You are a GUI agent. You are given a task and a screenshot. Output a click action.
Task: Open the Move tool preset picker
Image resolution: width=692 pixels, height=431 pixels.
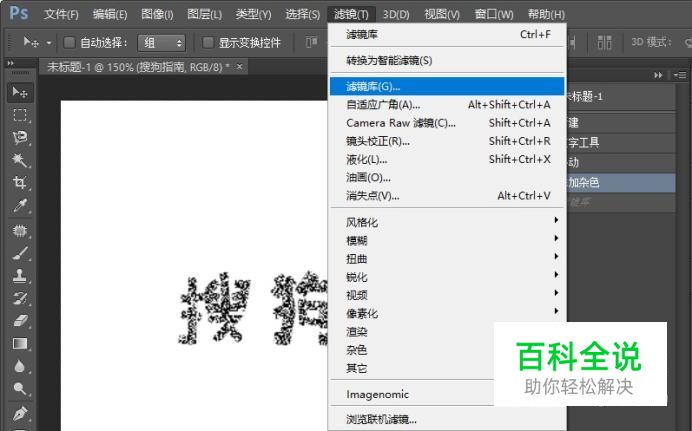(x=49, y=43)
